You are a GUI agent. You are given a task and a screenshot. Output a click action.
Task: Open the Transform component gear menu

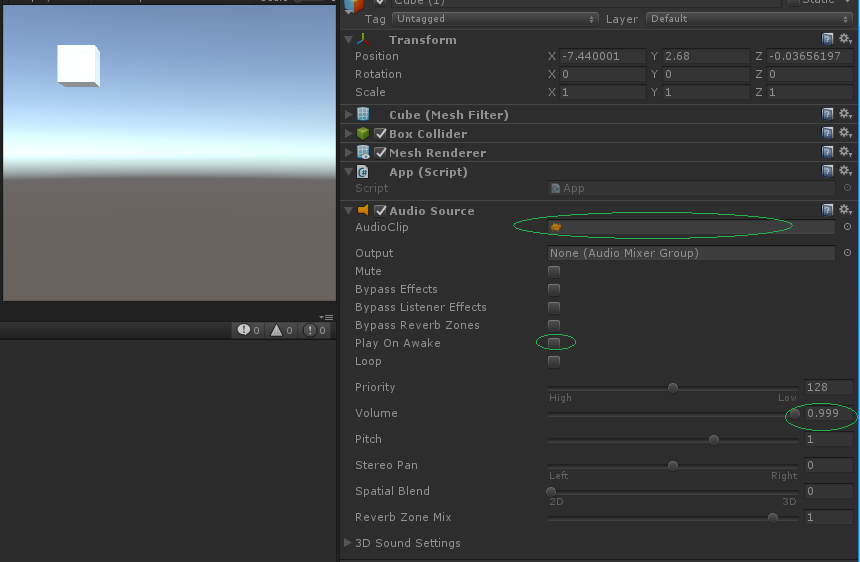845,39
